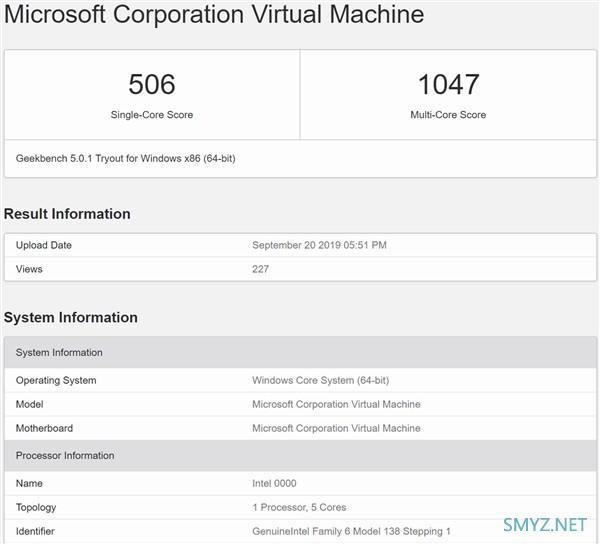
Task: Click the Motherboard value Microsoft Corporation Virtual Machine
Action: (336, 428)
